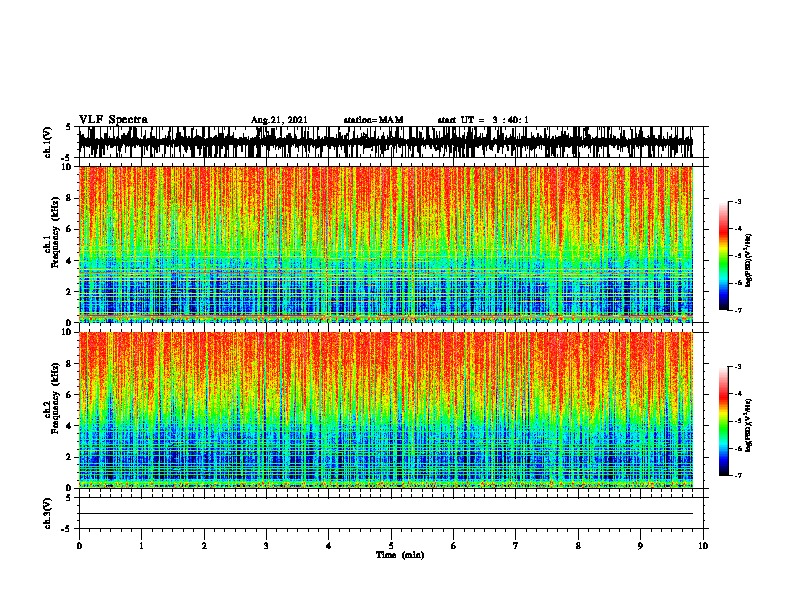Click inside the ch.1 frequency spectrogram panel
Screen dimensions: 792x612
[x=386, y=244]
